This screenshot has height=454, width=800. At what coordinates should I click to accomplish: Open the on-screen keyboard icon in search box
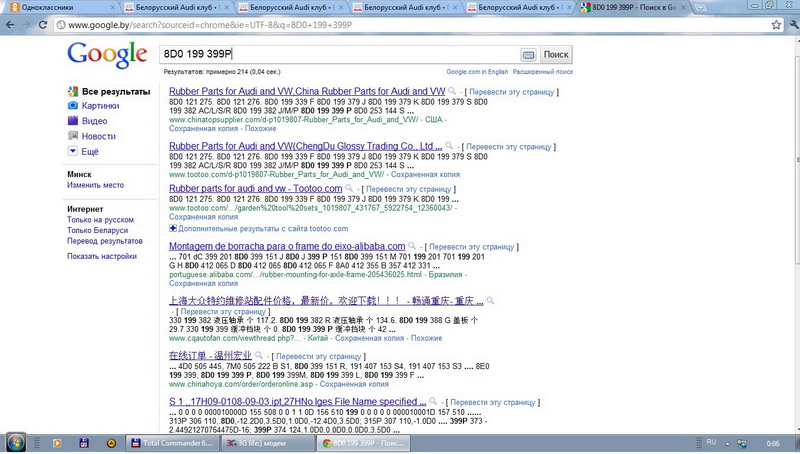[529, 55]
